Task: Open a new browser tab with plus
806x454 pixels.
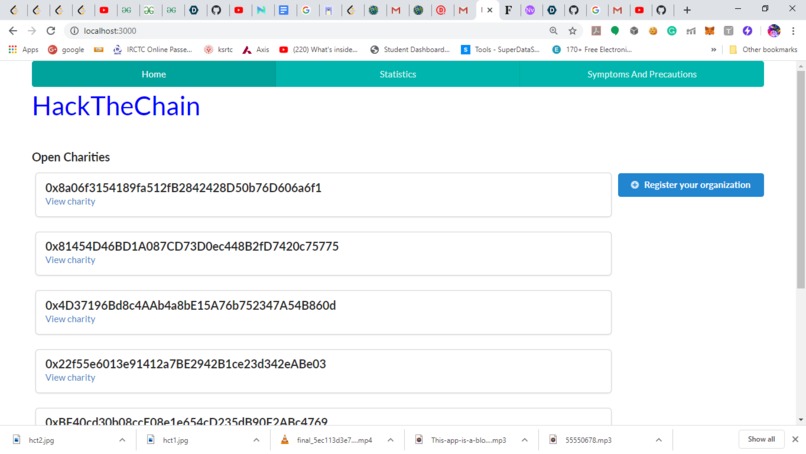Action: coord(687,10)
